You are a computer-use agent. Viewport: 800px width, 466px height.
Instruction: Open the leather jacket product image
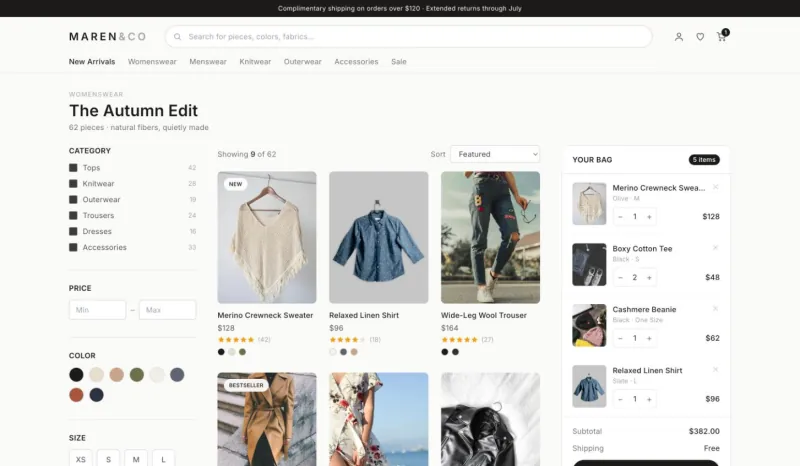(490, 419)
